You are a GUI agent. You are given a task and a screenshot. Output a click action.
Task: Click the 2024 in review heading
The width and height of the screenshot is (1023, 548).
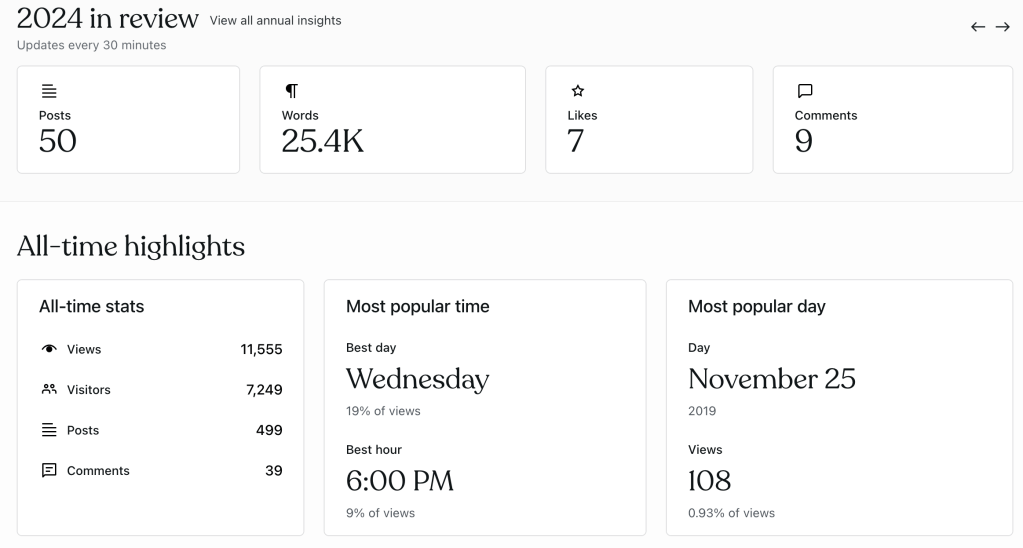coord(108,18)
